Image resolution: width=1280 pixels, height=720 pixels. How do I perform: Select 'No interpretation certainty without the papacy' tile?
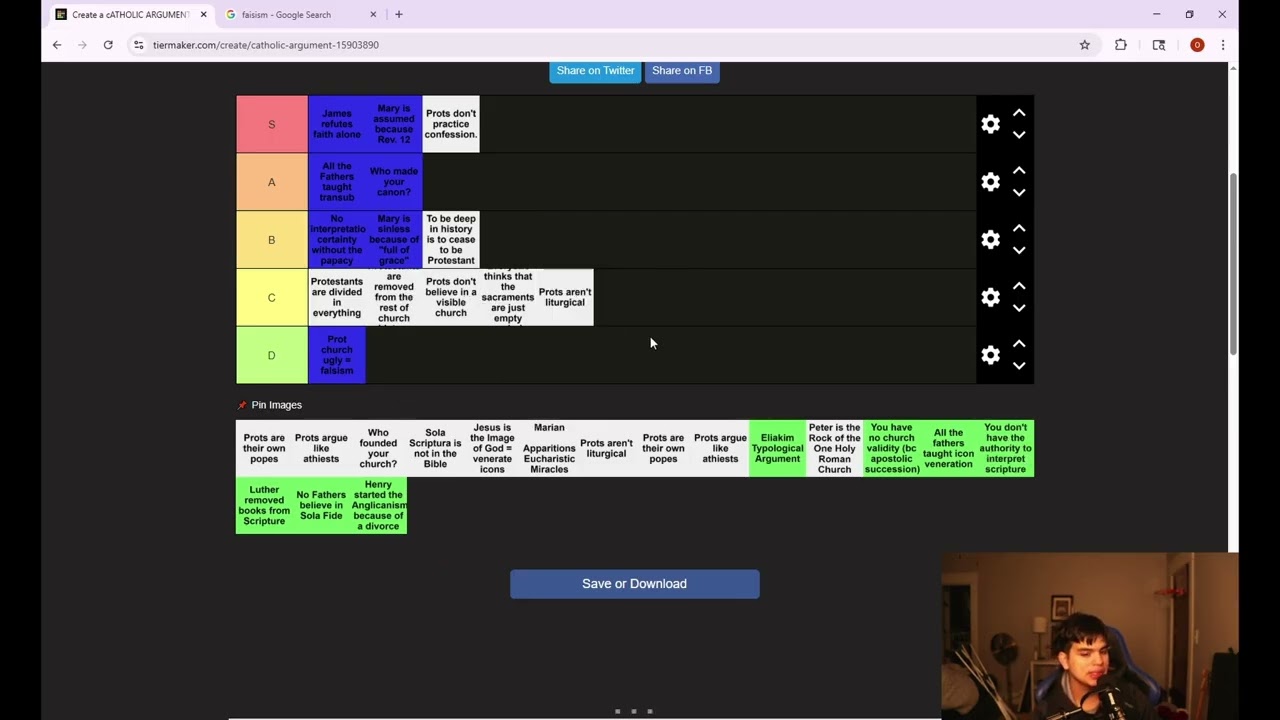(x=337, y=240)
